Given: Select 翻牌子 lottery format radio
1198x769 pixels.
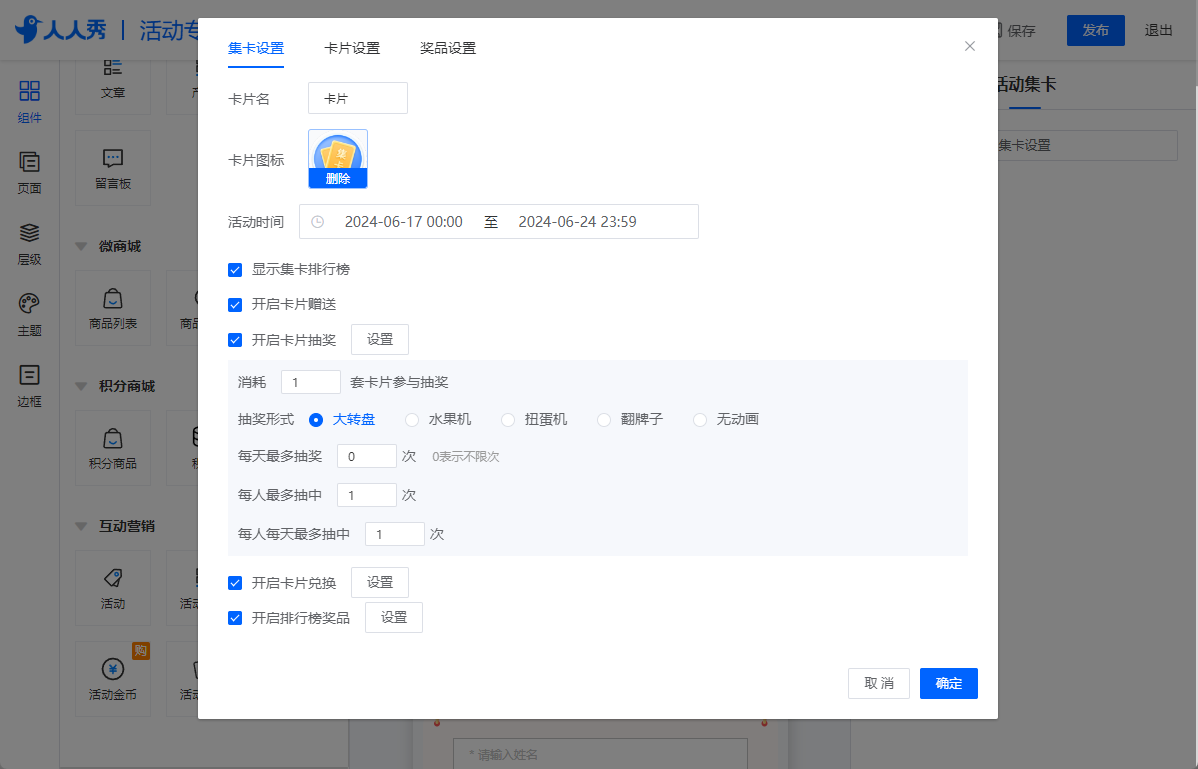Looking at the screenshot, I should tap(604, 419).
